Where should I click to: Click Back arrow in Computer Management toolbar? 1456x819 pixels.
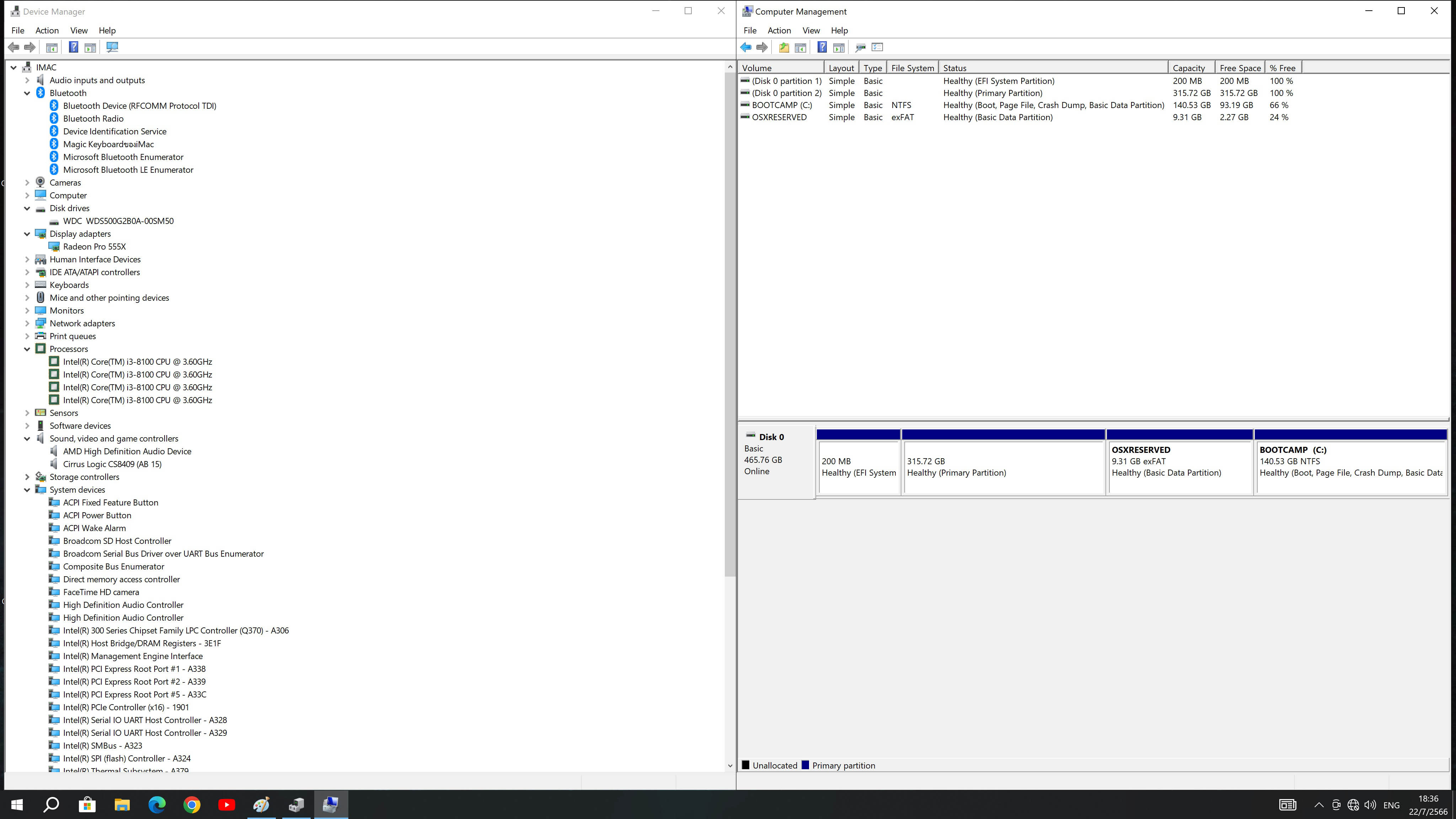tap(746, 48)
